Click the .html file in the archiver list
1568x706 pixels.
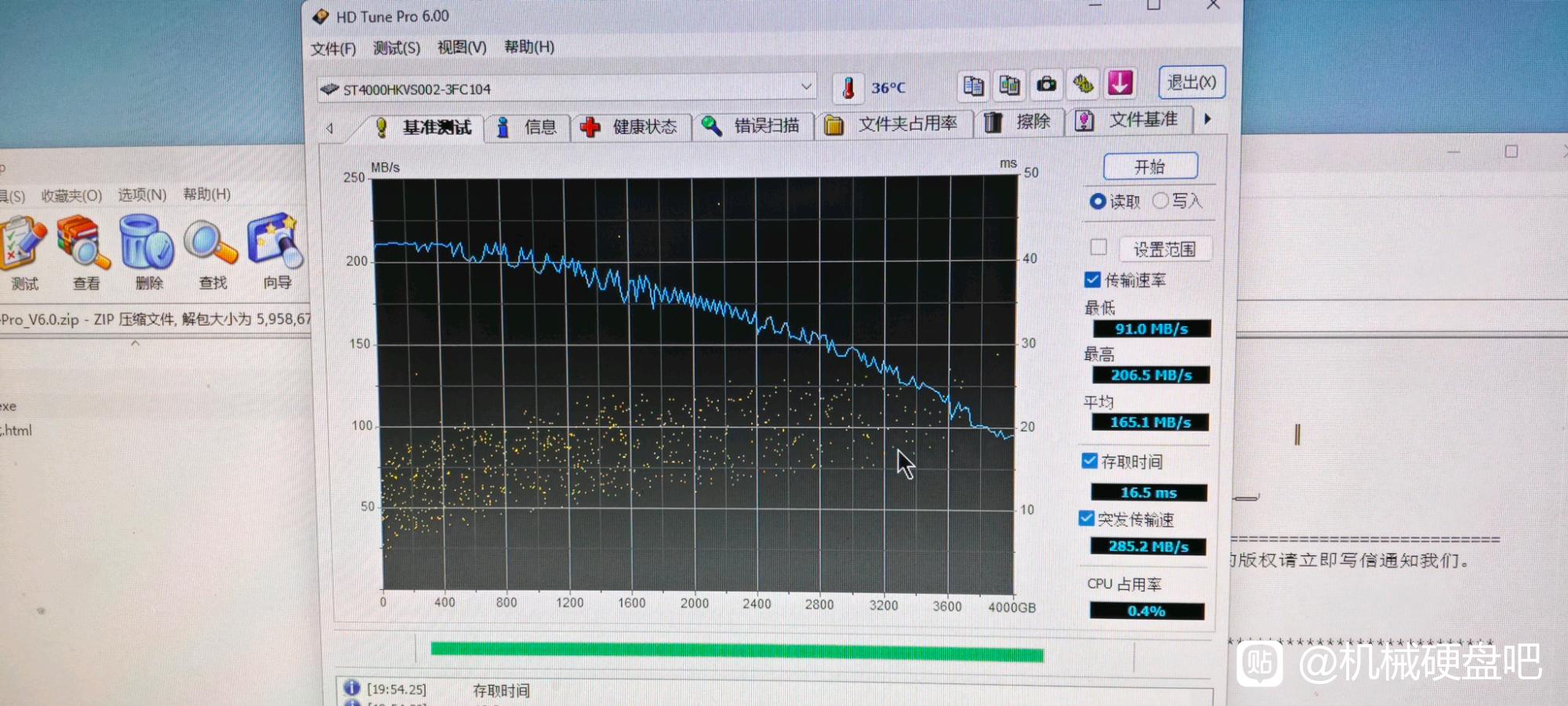tap(16, 431)
